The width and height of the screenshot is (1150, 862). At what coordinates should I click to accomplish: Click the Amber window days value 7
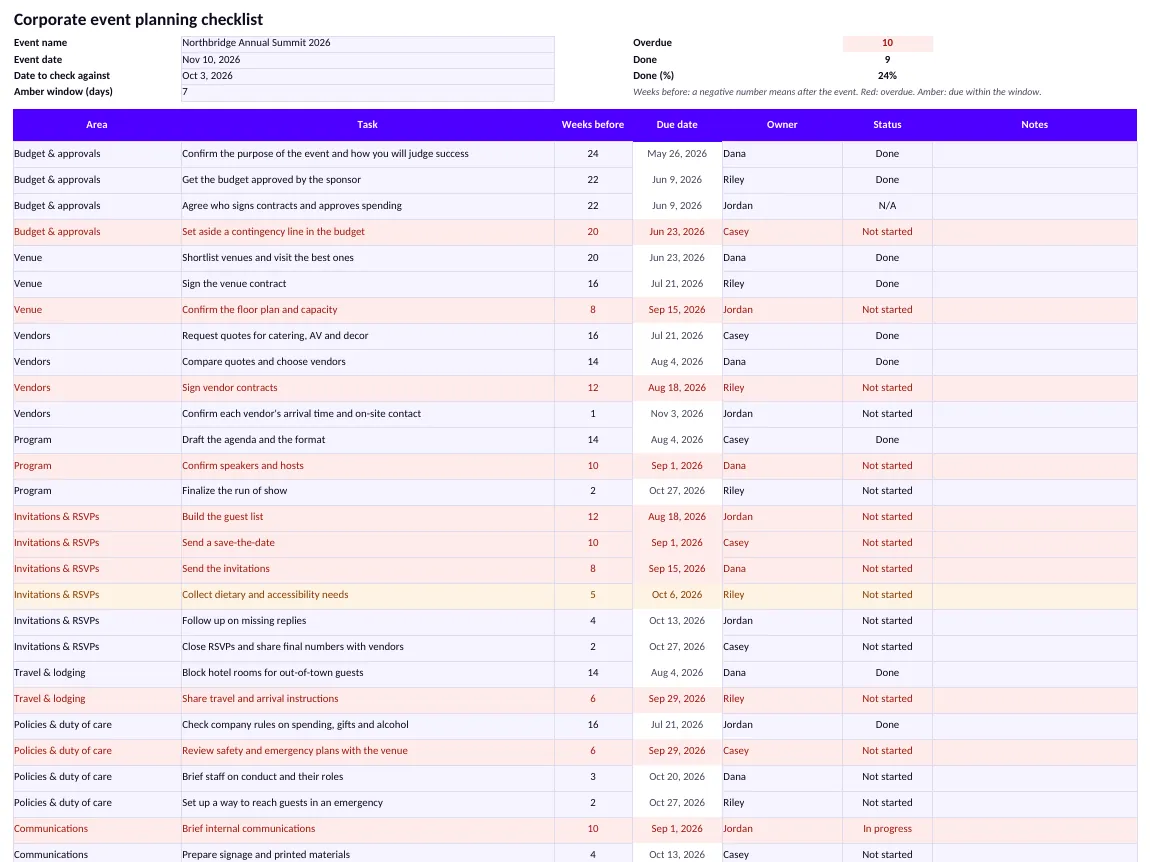point(367,92)
